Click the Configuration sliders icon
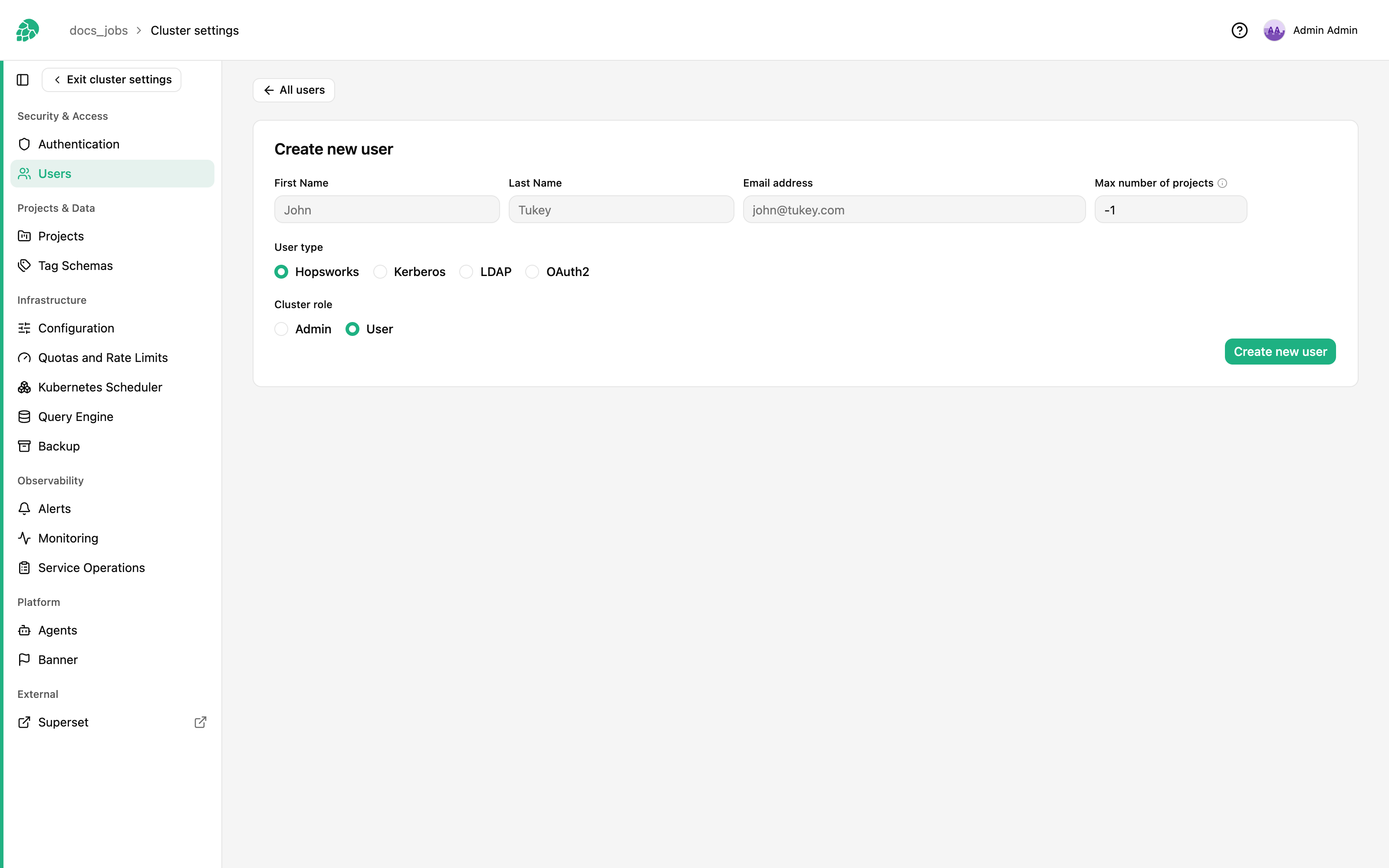 24,328
